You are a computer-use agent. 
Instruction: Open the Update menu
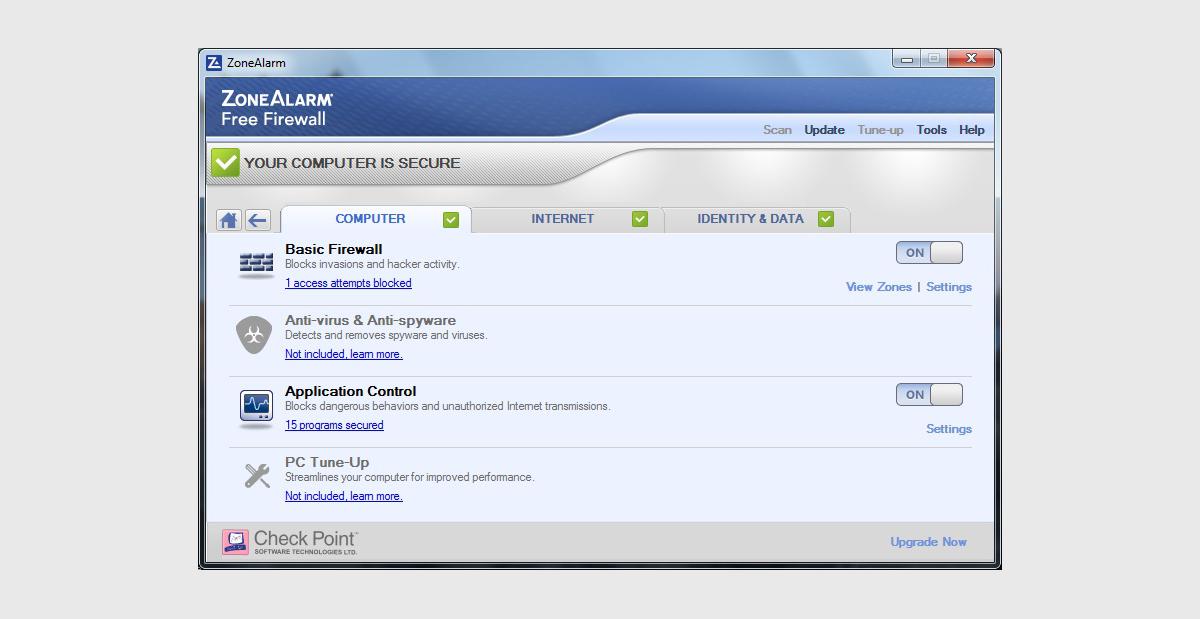pyautogui.click(x=824, y=130)
